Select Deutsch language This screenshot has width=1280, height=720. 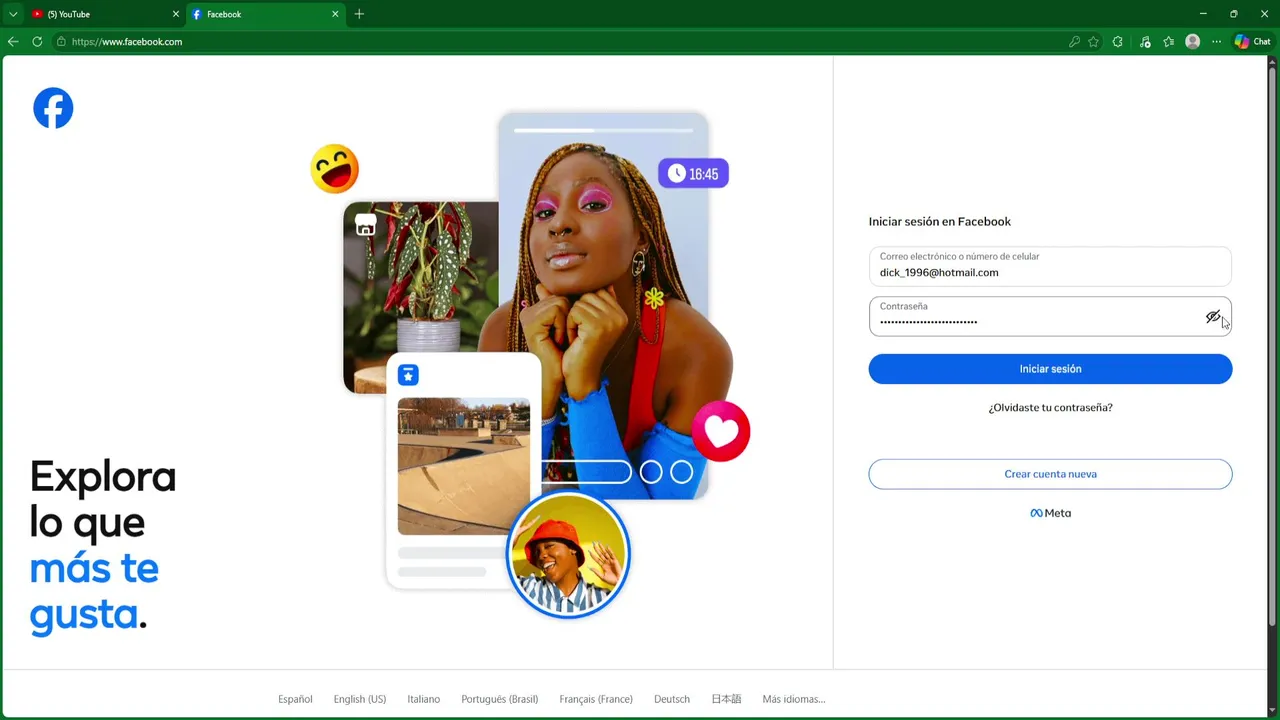coord(672,699)
